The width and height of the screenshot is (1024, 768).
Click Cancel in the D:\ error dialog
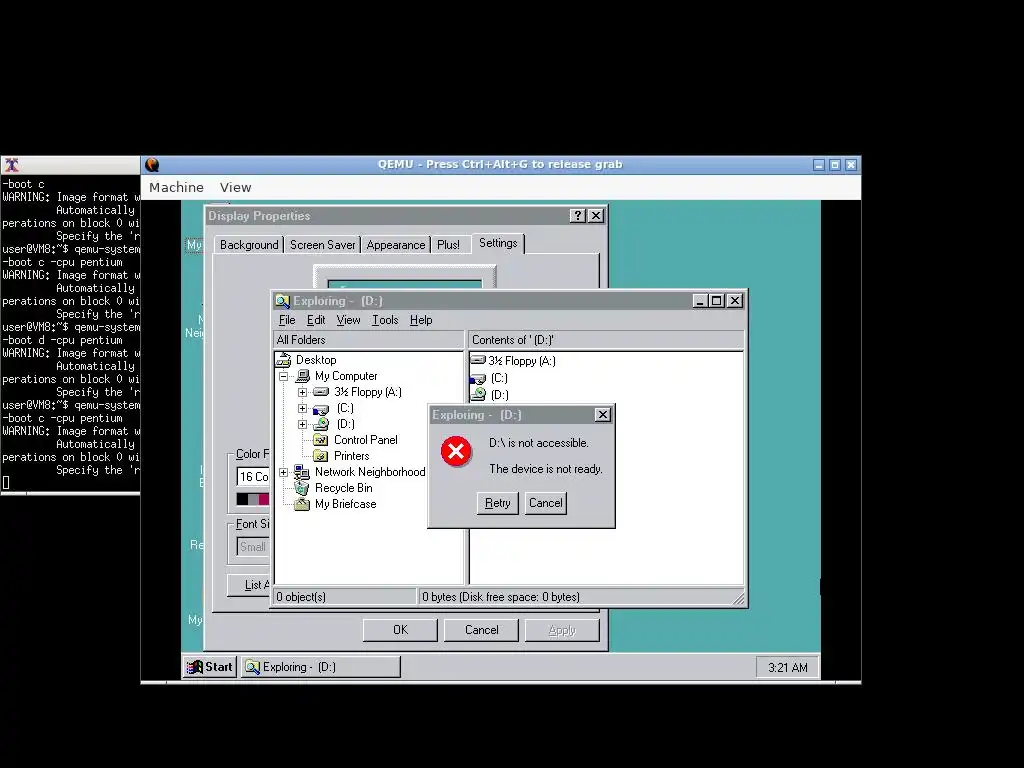pyautogui.click(x=545, y=503)
